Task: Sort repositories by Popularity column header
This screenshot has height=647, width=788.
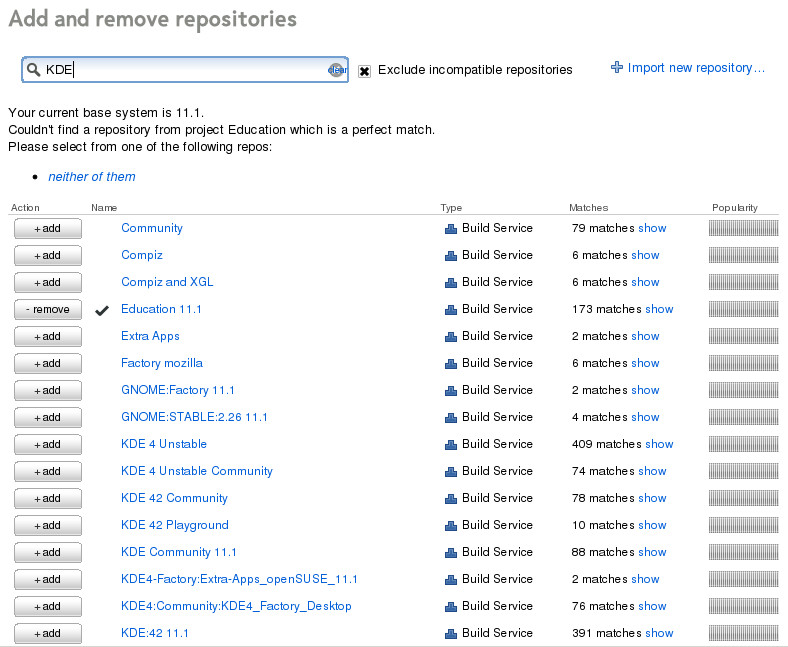Action: [734, 208]
